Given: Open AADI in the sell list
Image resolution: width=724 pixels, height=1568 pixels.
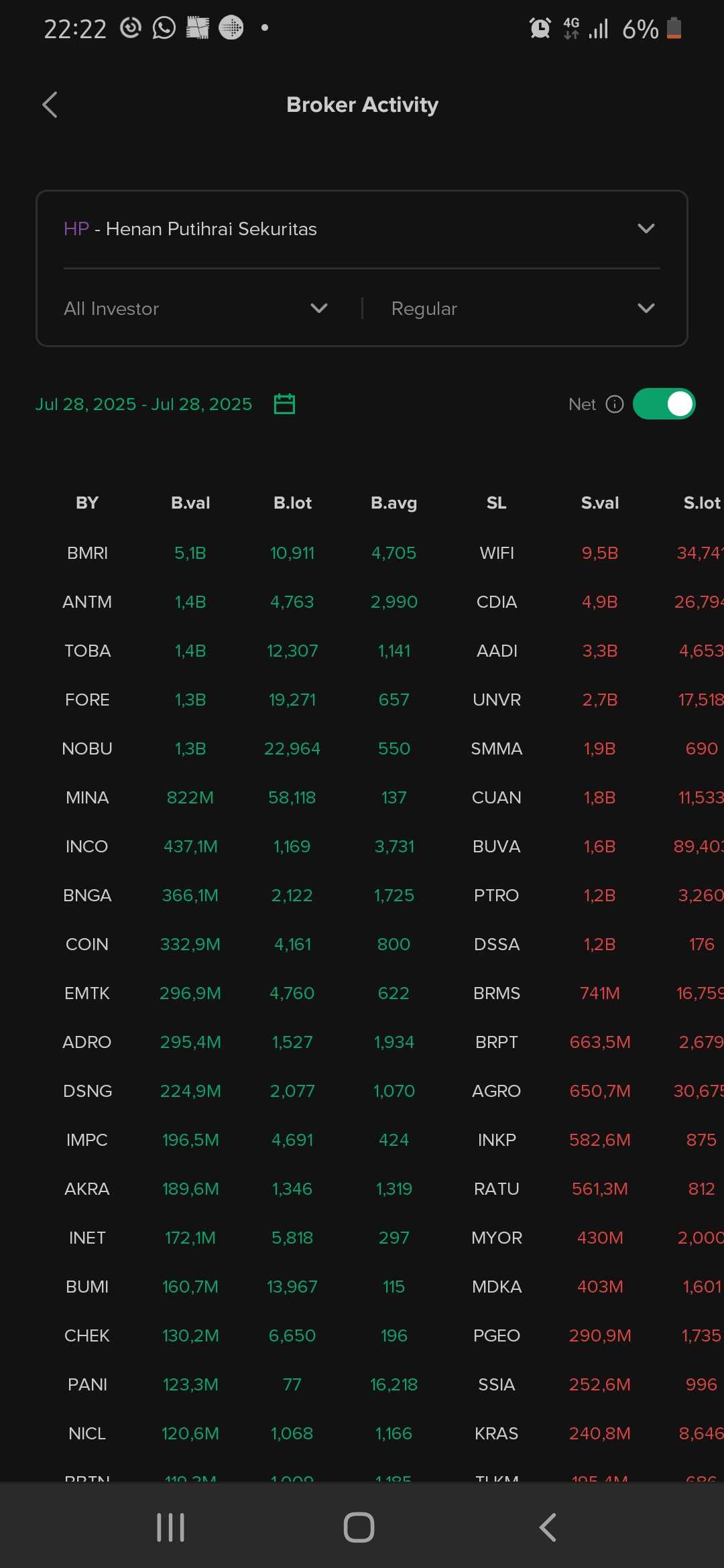Looking at the screenshot, I should (497, 651).
